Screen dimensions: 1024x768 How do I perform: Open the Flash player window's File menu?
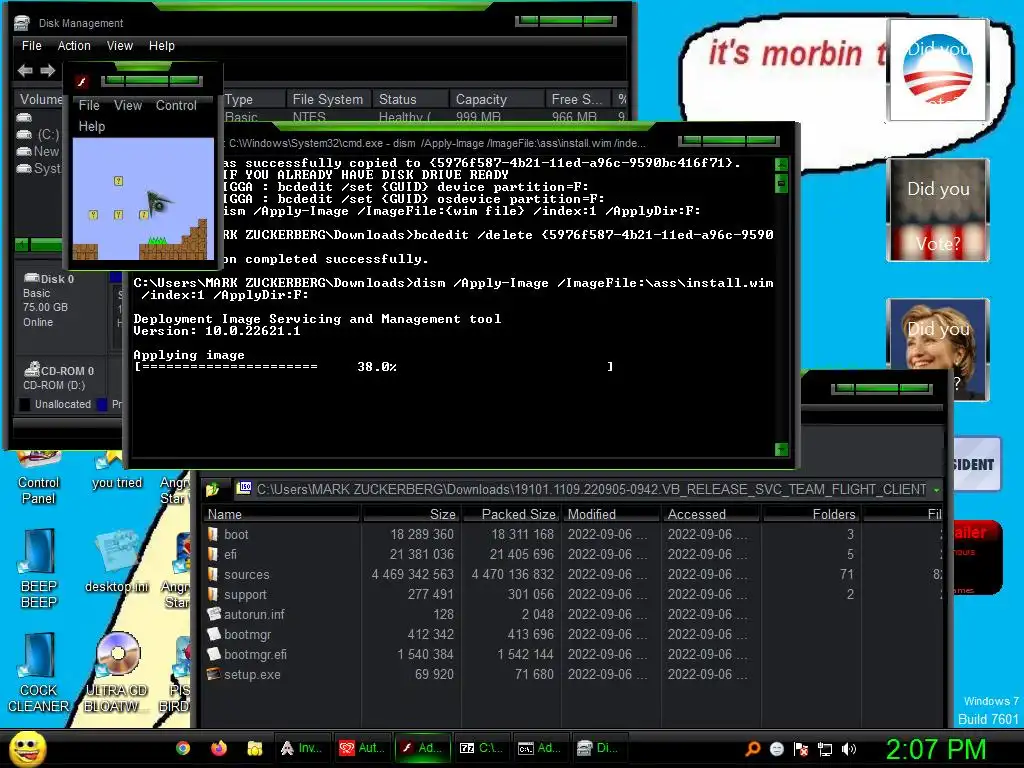tap(89, 105)
